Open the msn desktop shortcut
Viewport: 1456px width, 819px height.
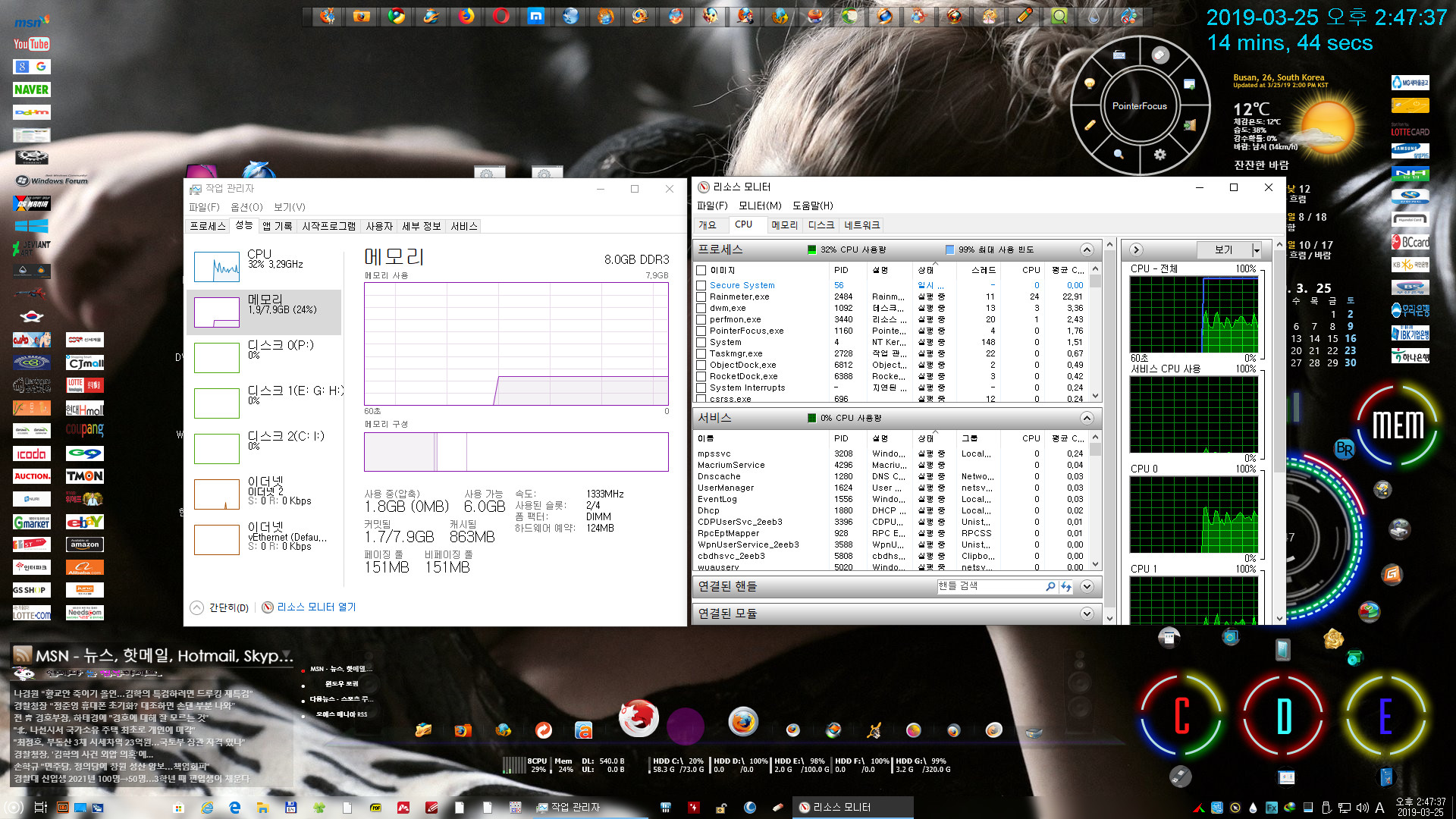click(x=31, y=21)
